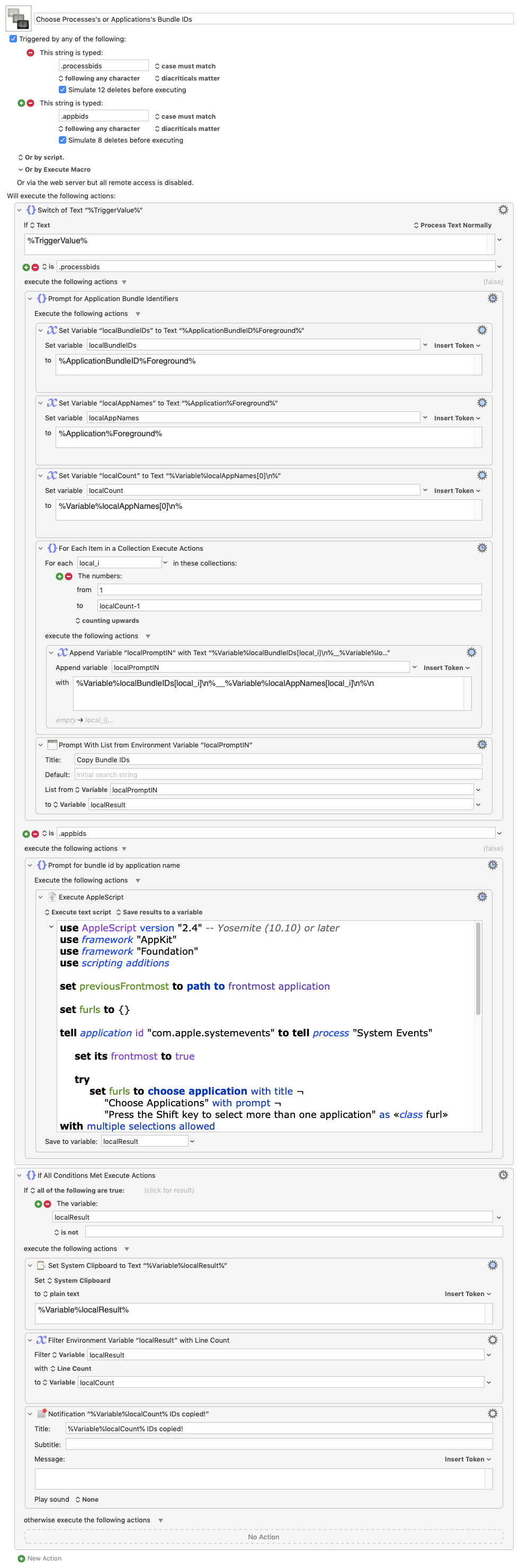Click the macro icon beside the name field
This screenshot has height=1568, width=519.
click(17, 18)
